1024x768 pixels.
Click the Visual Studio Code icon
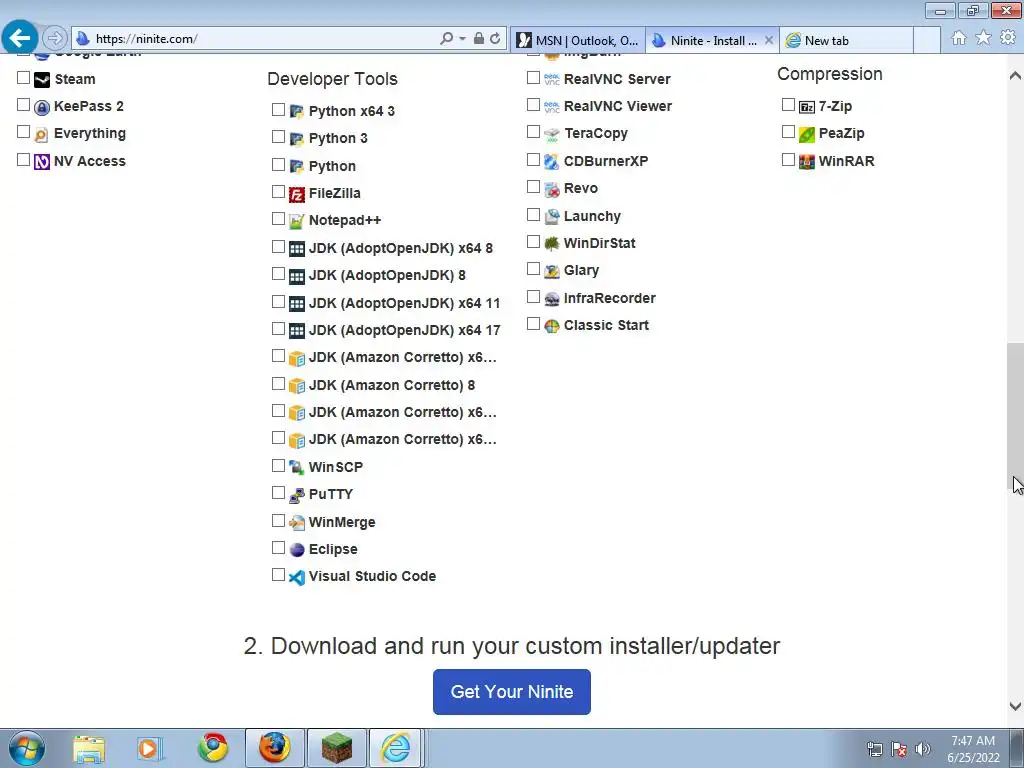coord(296,577)
